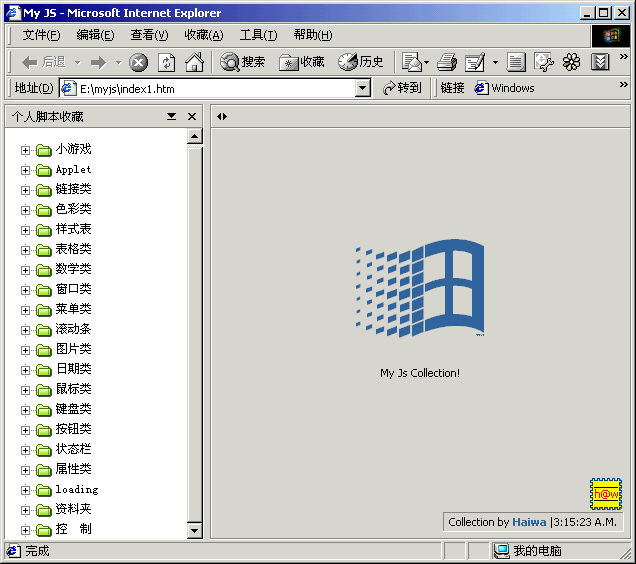Select the 窗口类 tree item

(73, 289)
